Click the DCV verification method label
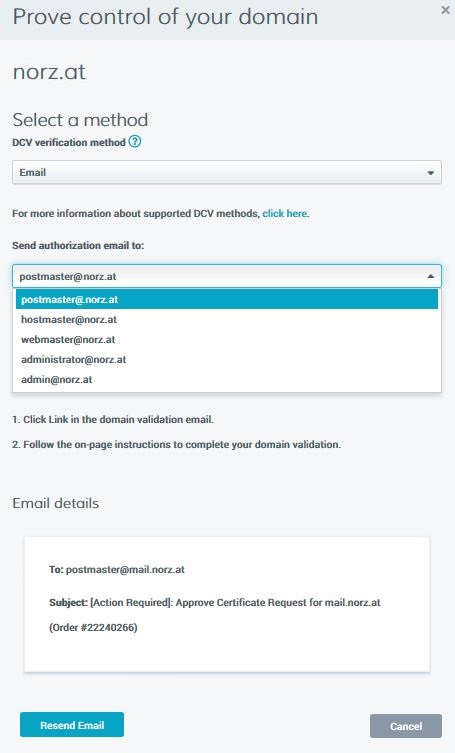This screenshot has height=753, width=455. click(x=69, y=142)
